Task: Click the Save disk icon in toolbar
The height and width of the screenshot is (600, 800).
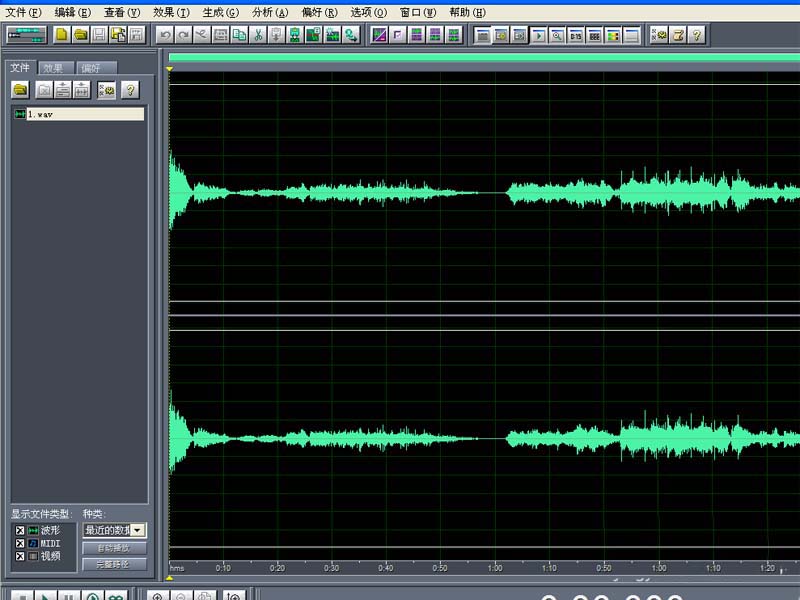Action: (x=99, y=34)
